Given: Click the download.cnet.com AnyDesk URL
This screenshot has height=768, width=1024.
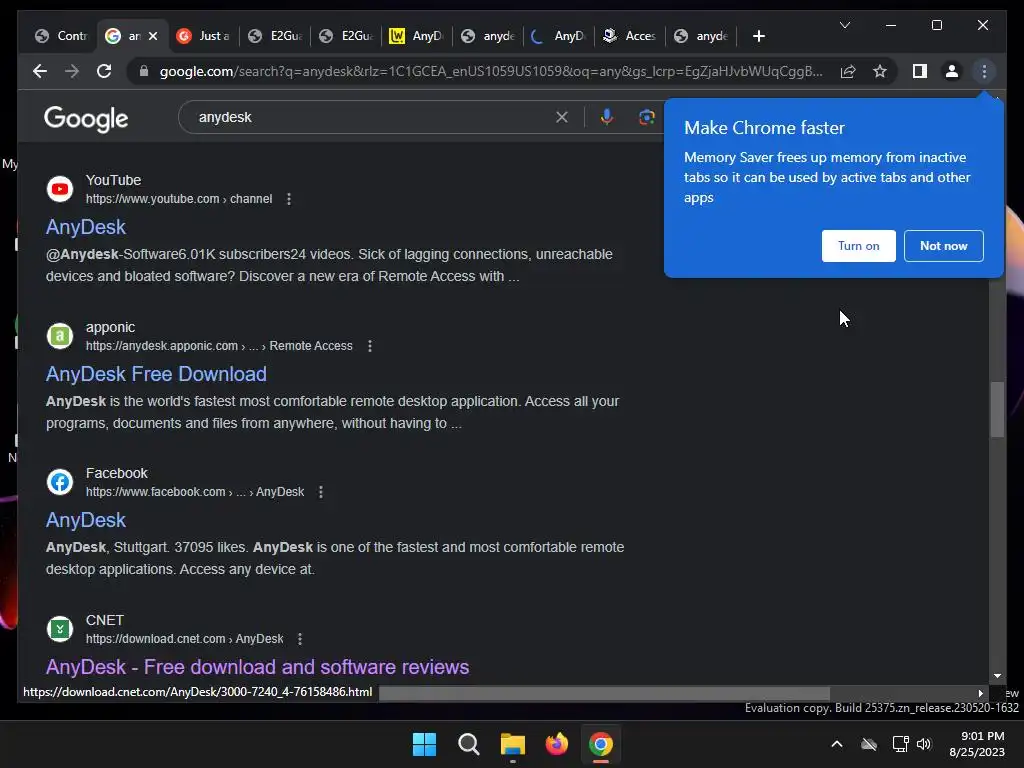Looking at the screenshot, I should point(184,639).
